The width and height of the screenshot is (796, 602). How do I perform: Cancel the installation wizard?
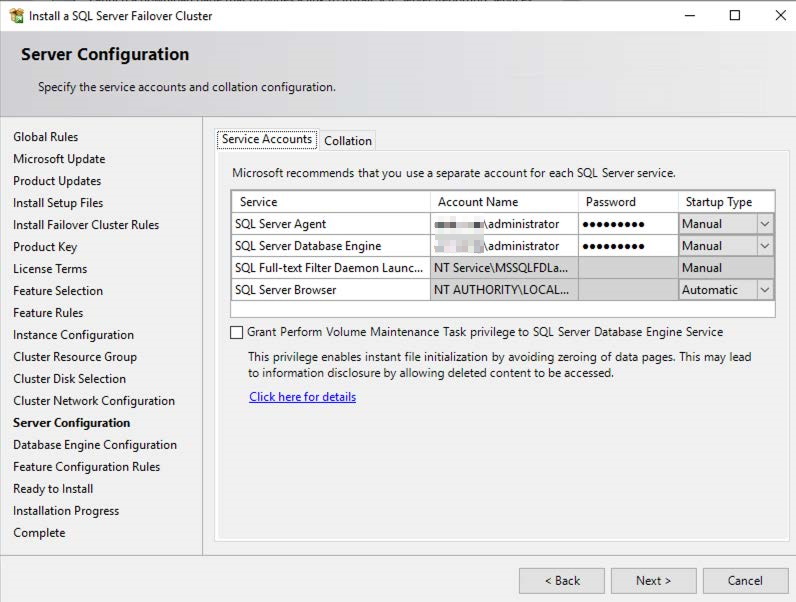(745, 581)
